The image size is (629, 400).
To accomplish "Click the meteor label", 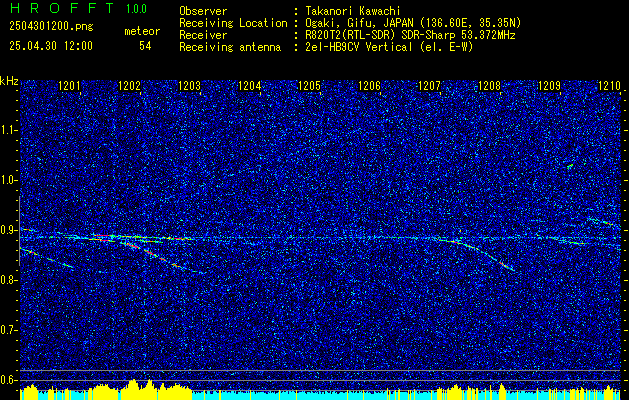I will 142,31.
